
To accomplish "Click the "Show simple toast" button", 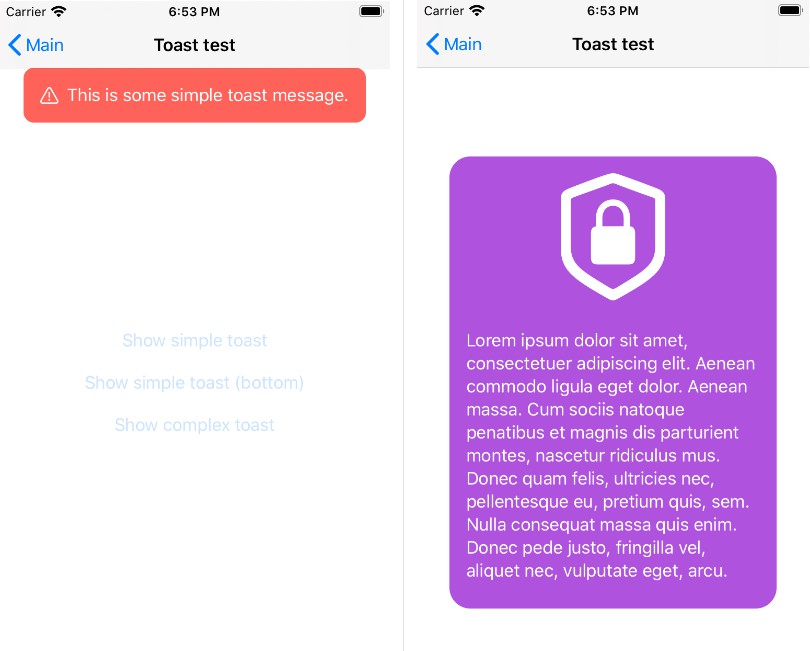I will click(x=195, y=340).
